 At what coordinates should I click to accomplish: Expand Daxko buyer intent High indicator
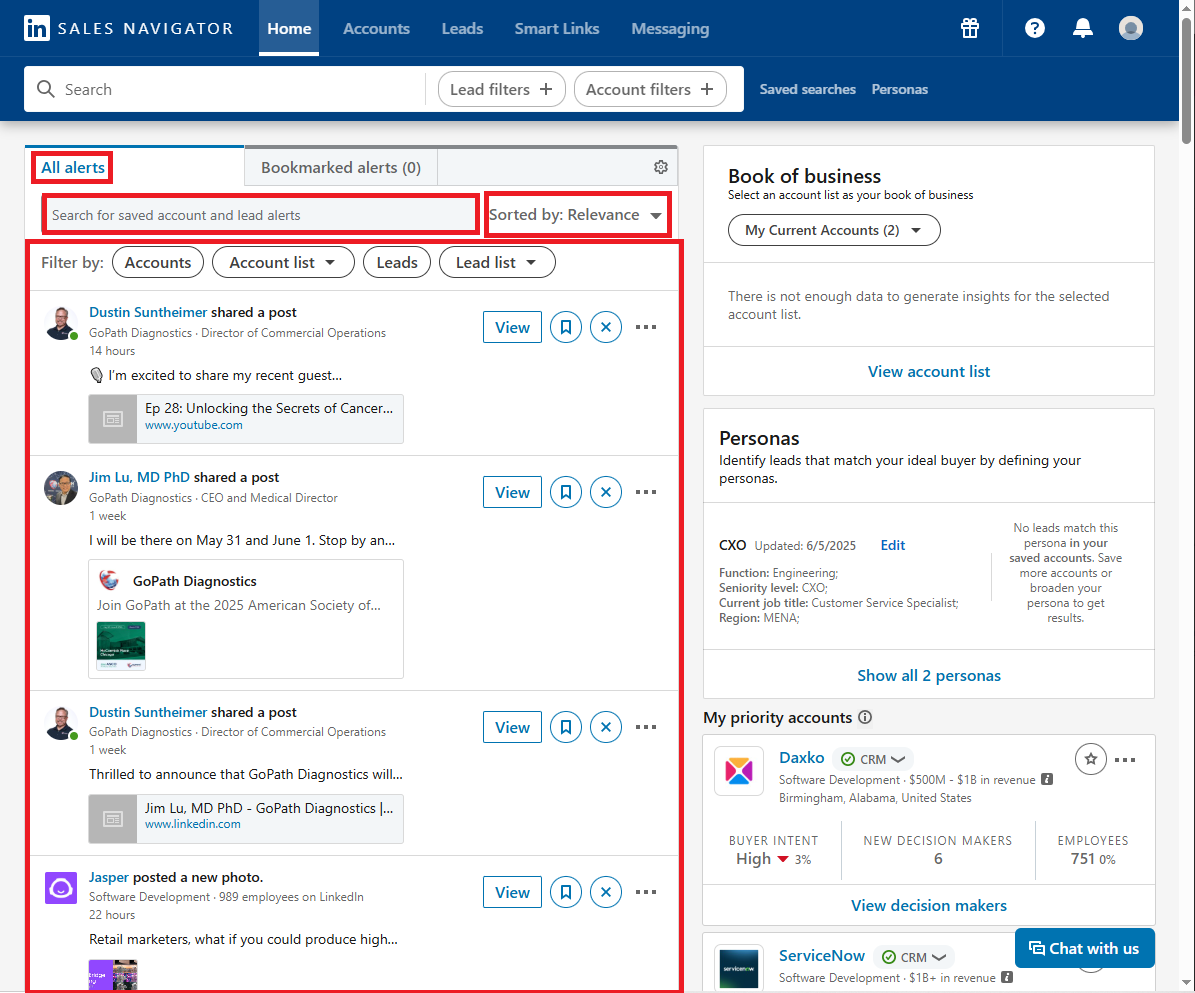[773, 859]
